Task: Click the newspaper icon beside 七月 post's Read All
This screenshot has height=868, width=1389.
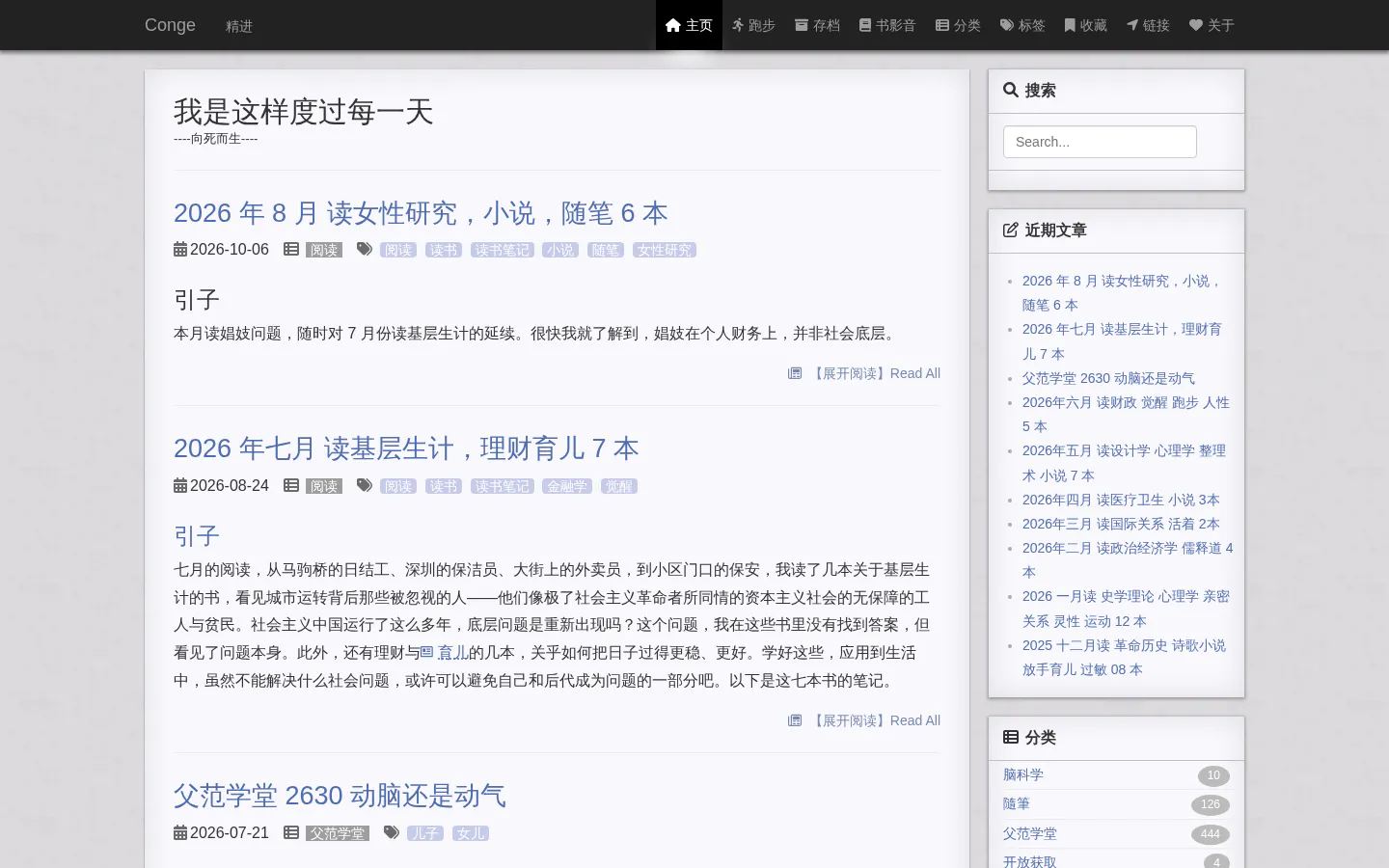Action: [x=795, y=720]
